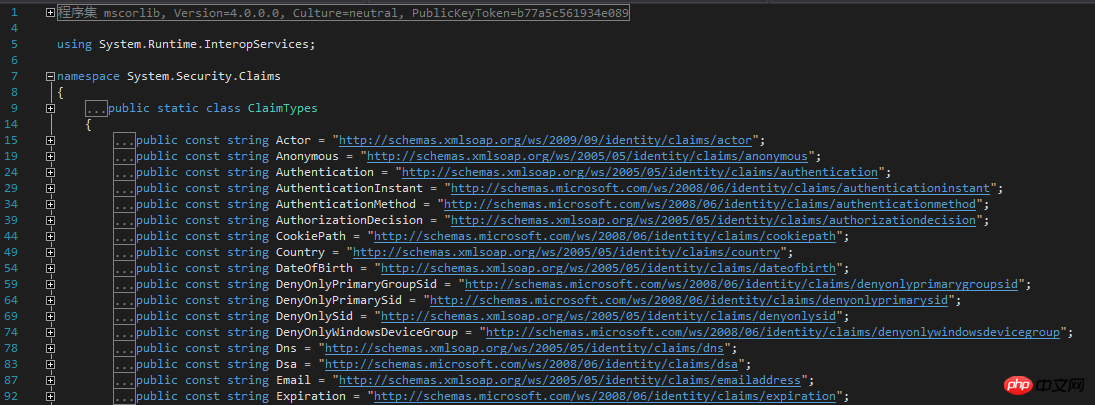Expand the region before ClaimTypes class
Viewport: 1095px width, 405px height.
[50, 108]
